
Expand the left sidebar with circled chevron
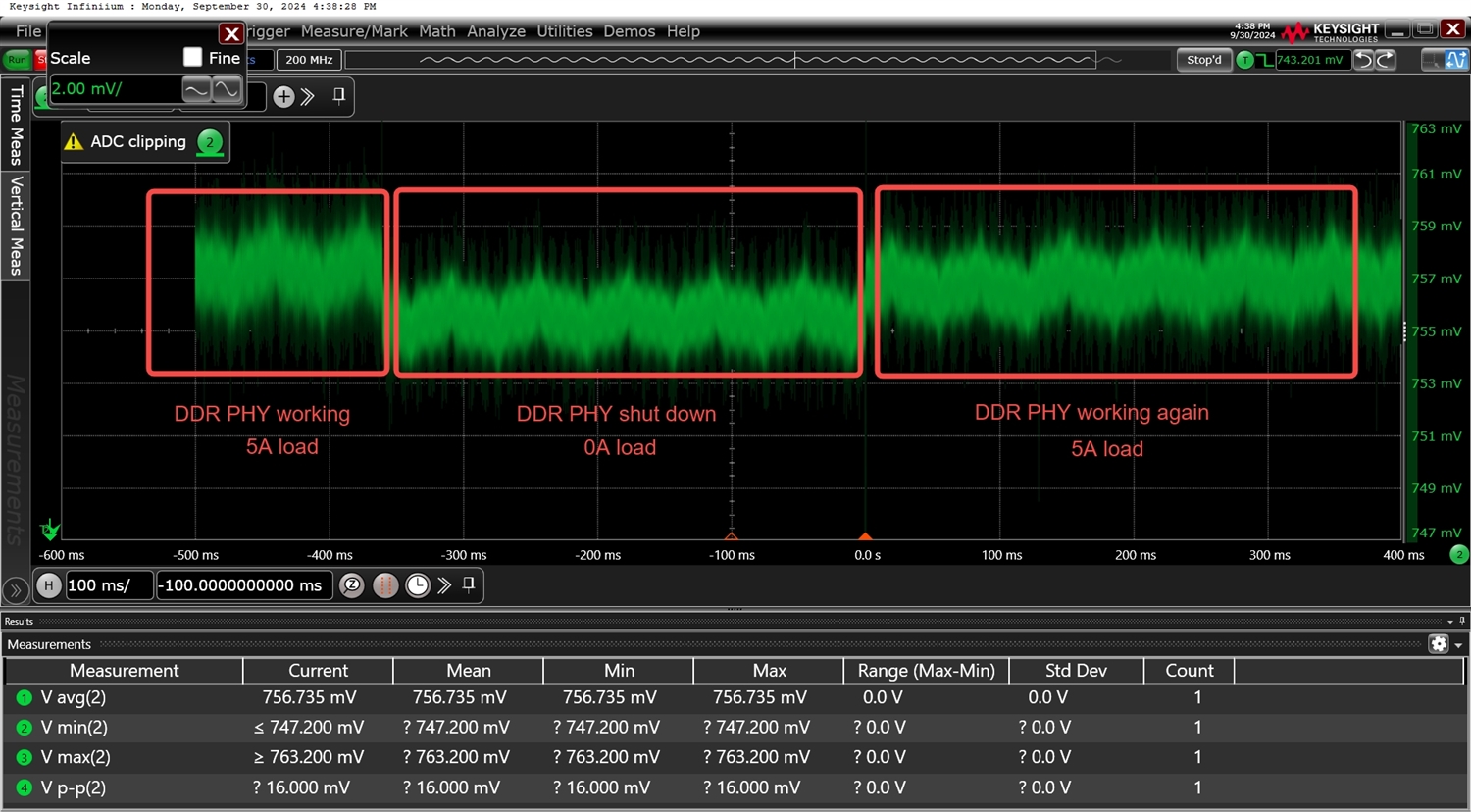16,590
